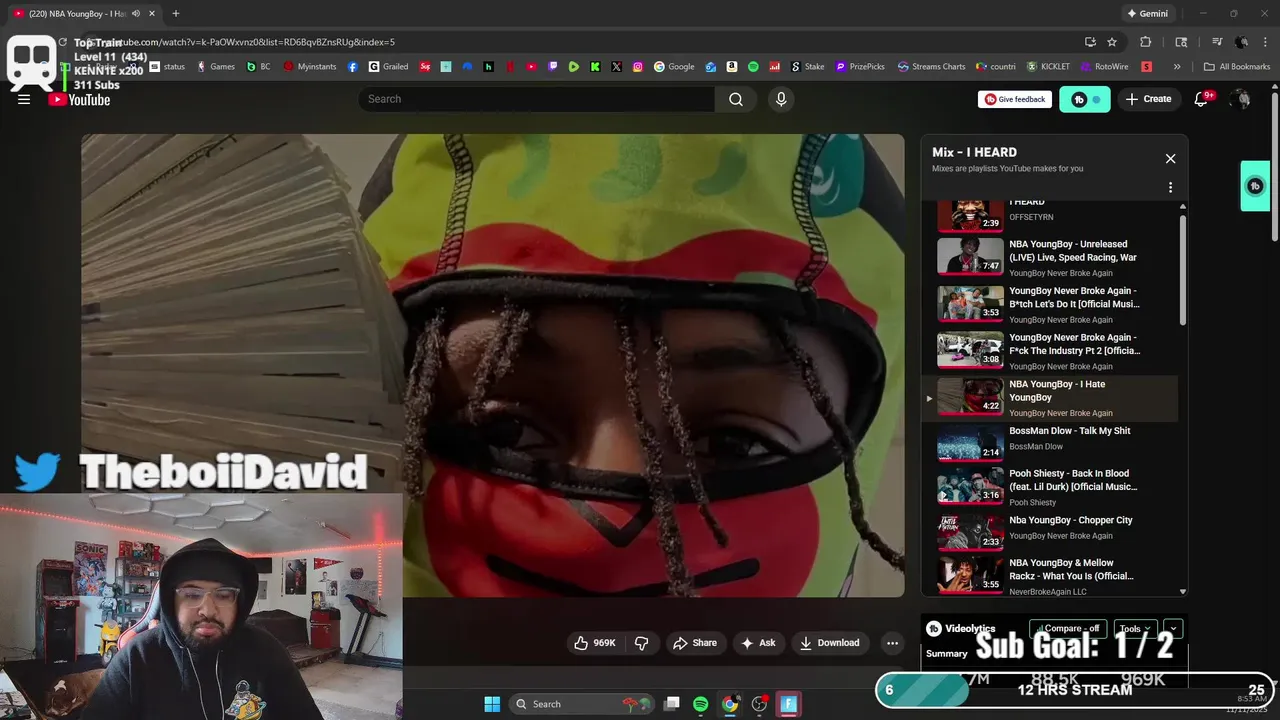The image size is (1280, 720).
Task: Open the Windows Start menu
Action: [x=492, y=704]
